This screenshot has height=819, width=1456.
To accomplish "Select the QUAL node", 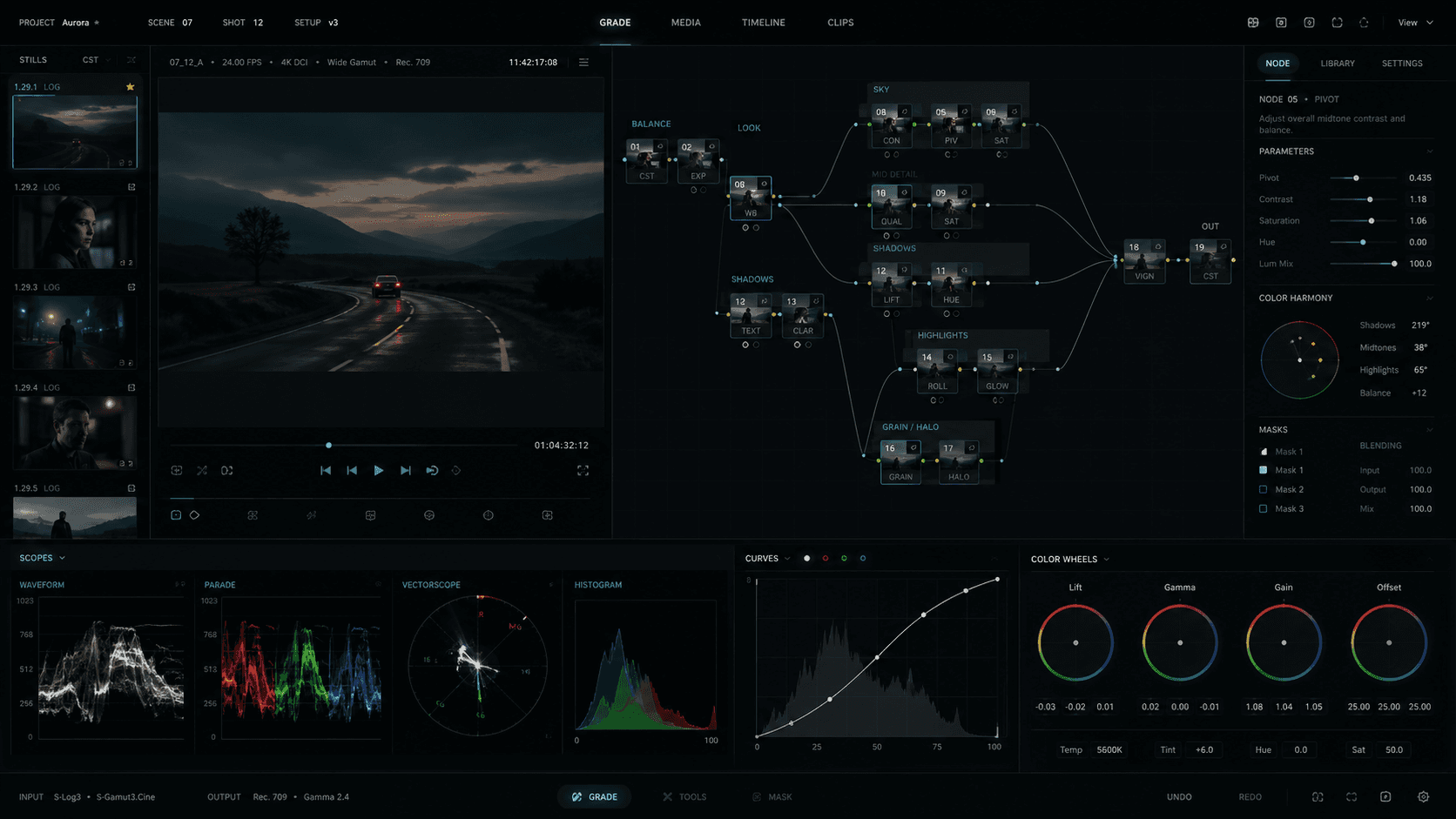I will [x=892, y=206].
